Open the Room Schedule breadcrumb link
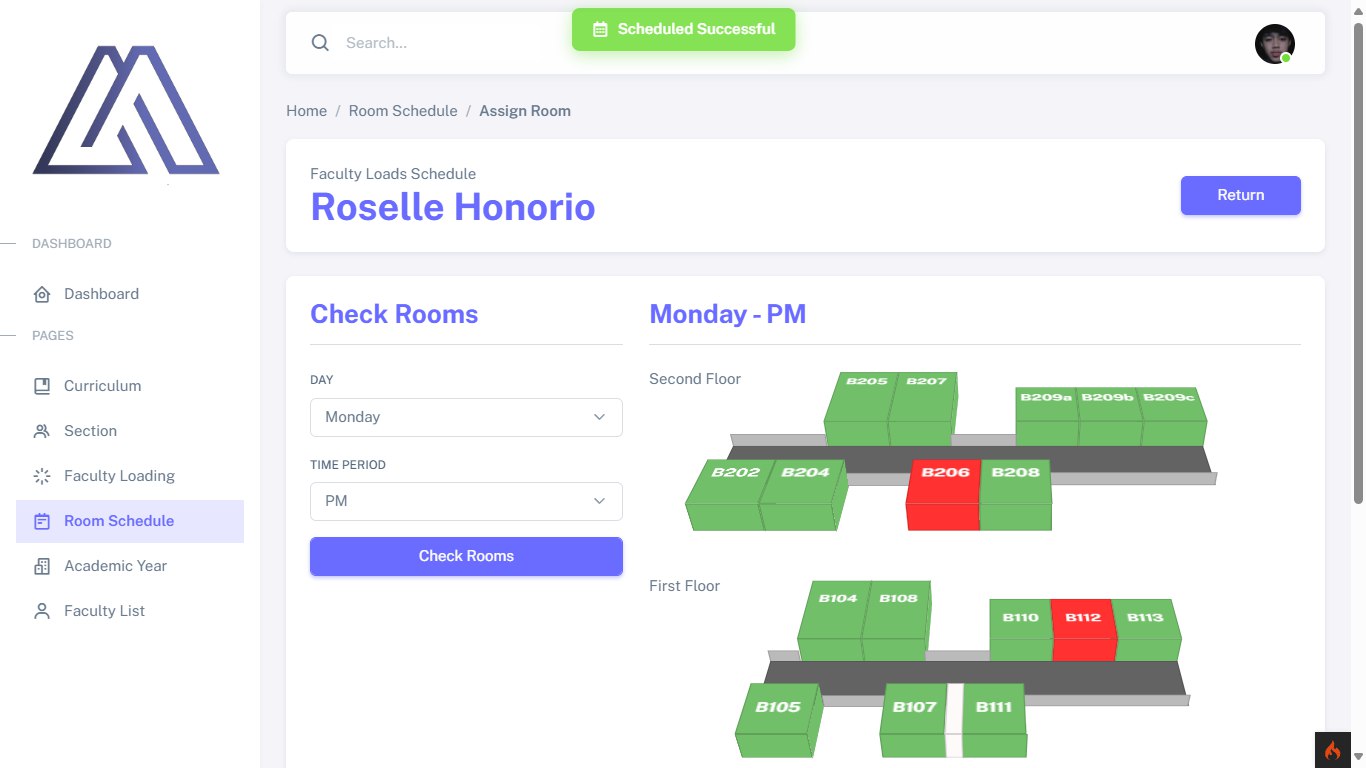 click(403, 111)
